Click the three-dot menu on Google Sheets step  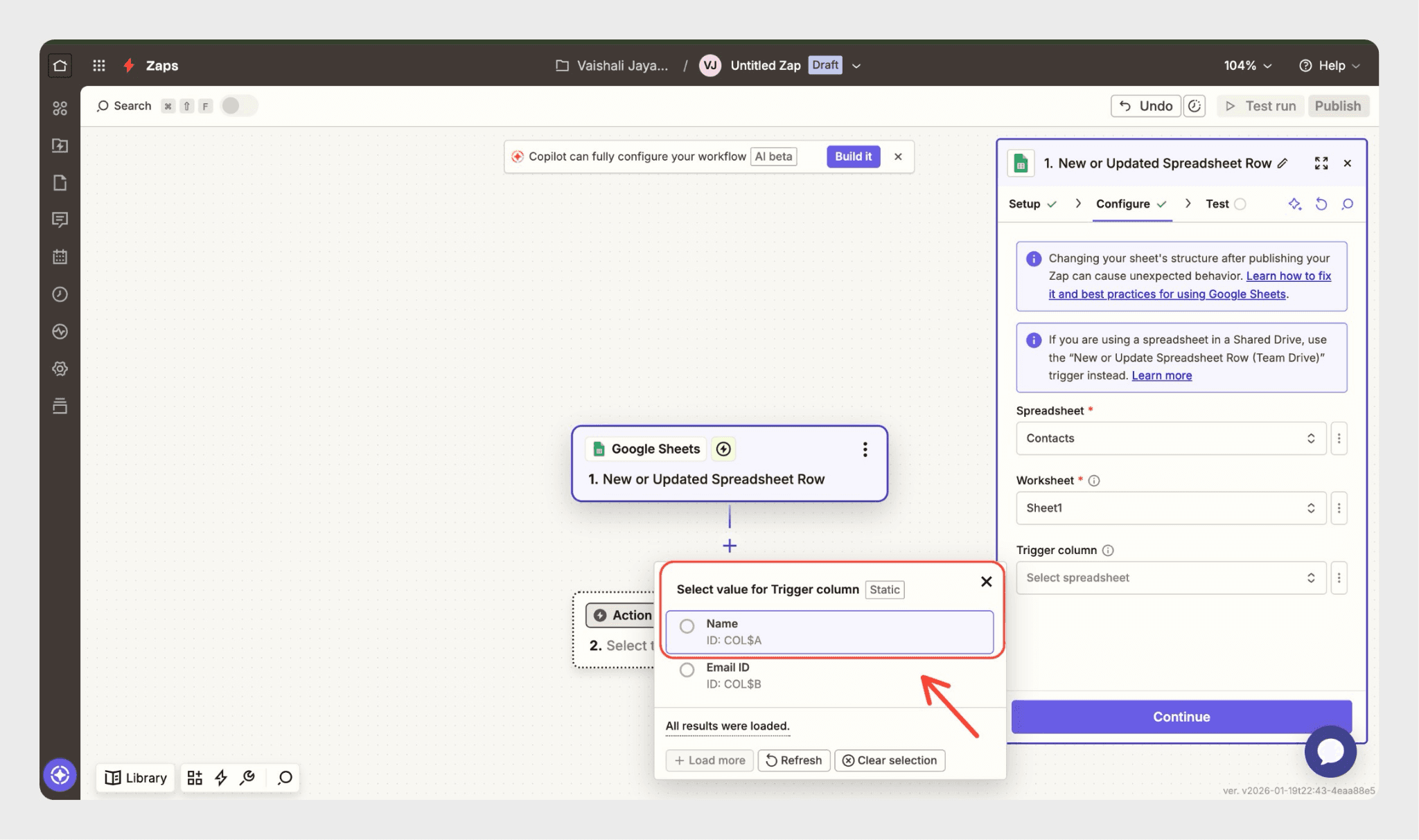tap(865, 449)
